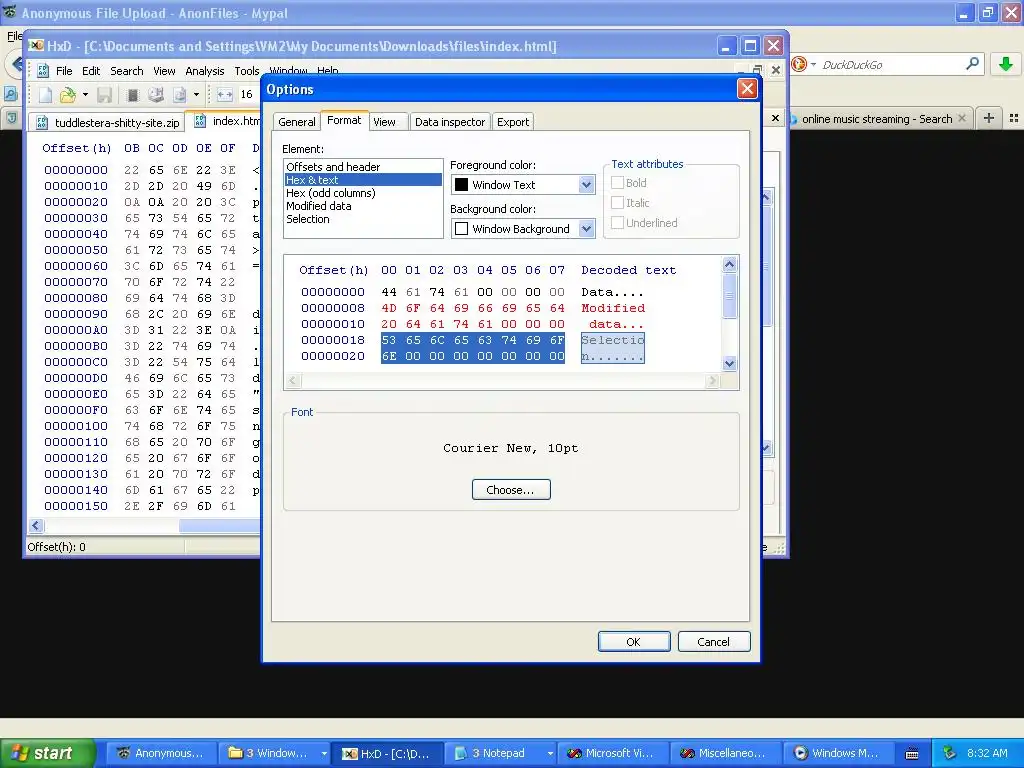
Task: Switch to the General tab in Options
Action: click(x=296, y=122)
